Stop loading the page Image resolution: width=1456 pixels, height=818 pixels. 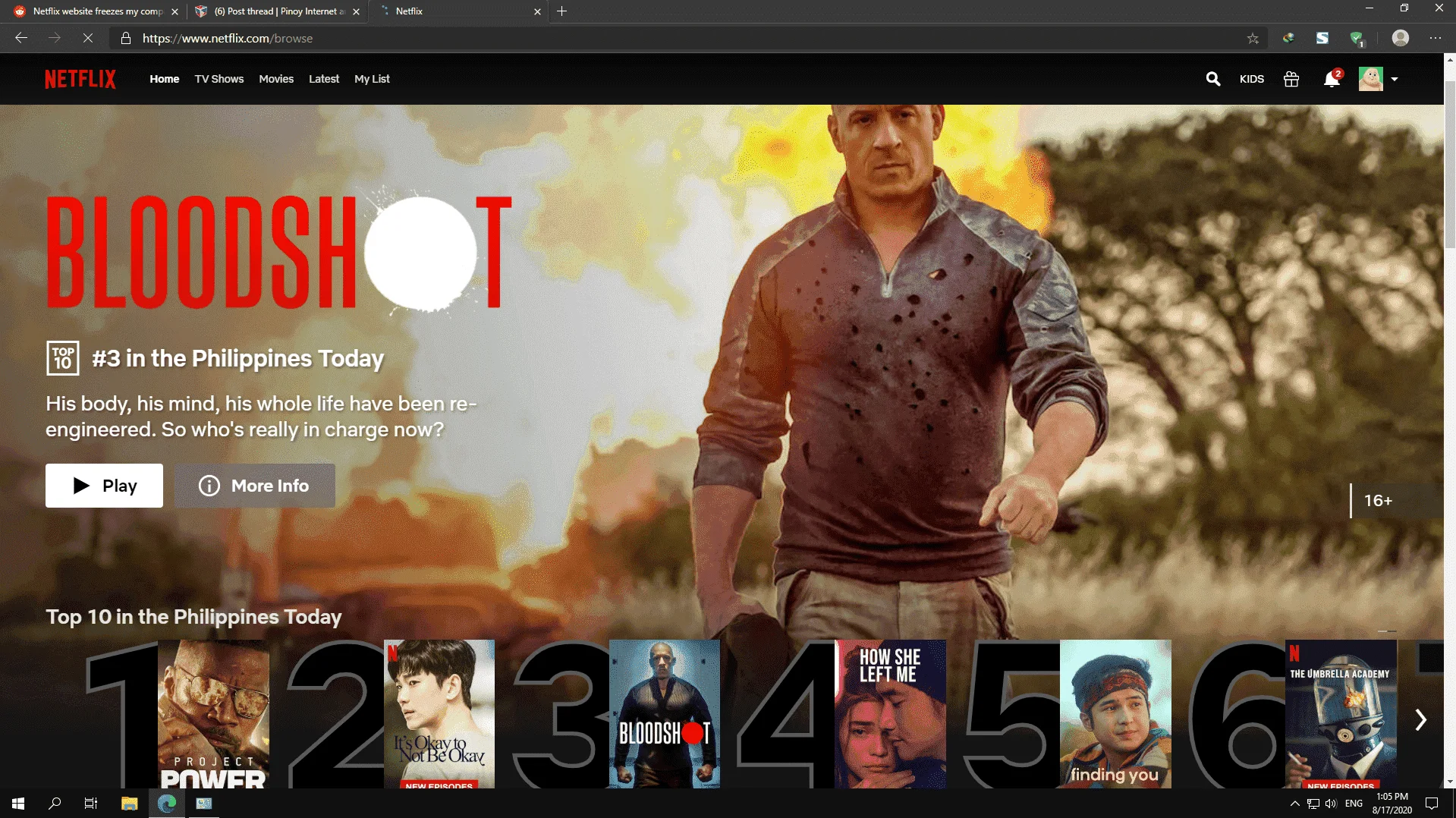pyautogui.click(x=88, y=38)
